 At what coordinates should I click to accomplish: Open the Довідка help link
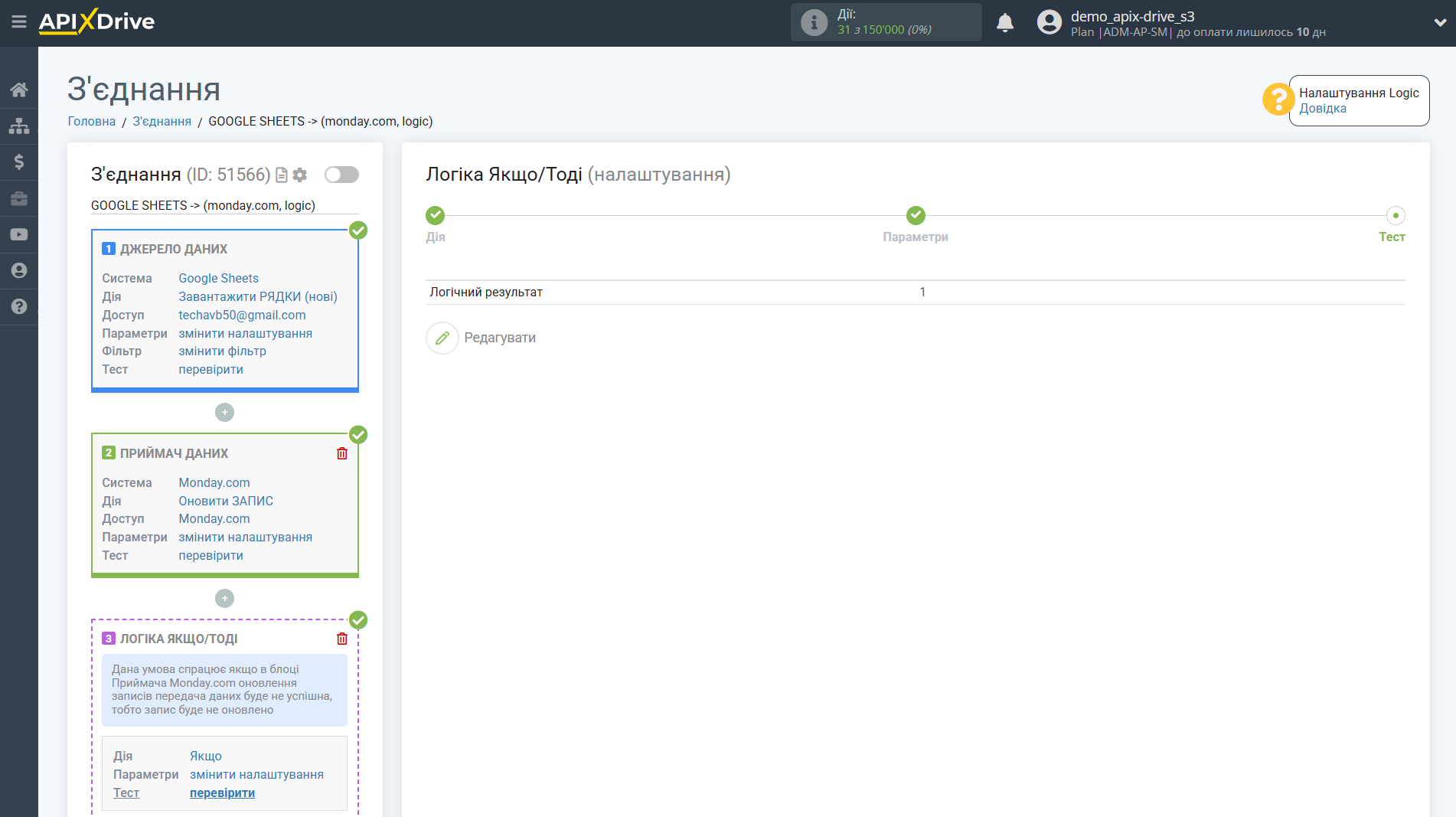click(x=1322, y=108)
